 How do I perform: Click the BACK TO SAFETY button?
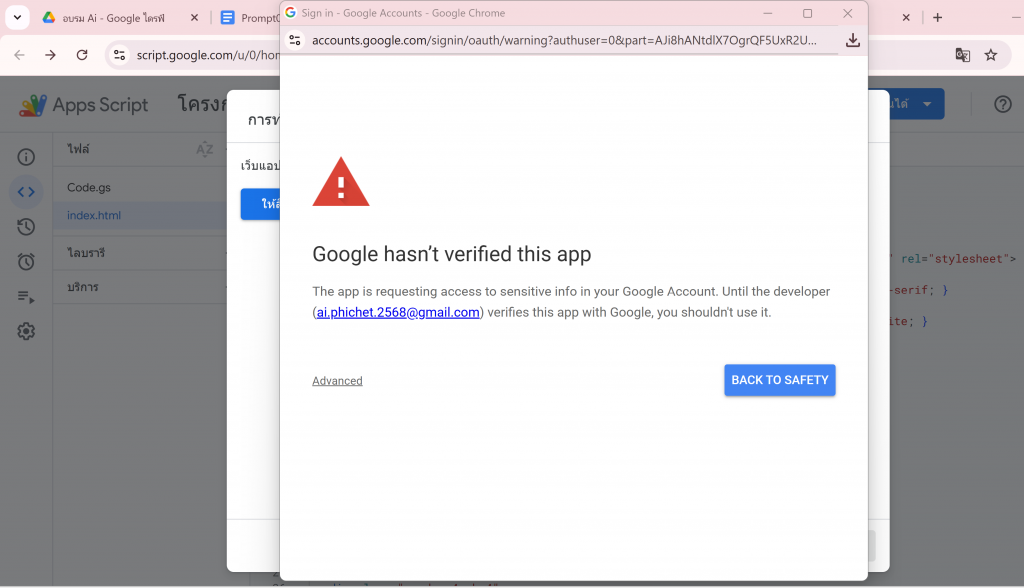[x=779, y=380]
